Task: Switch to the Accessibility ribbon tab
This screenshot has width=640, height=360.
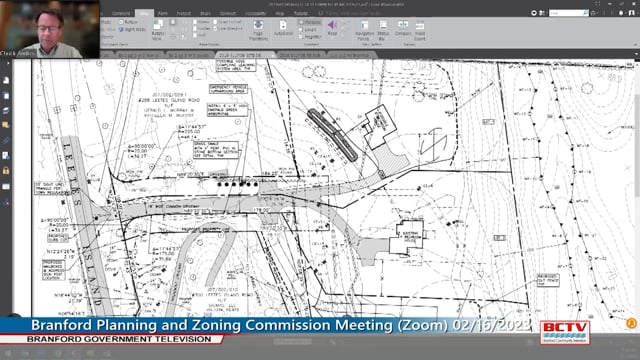Action: (256, 13)
